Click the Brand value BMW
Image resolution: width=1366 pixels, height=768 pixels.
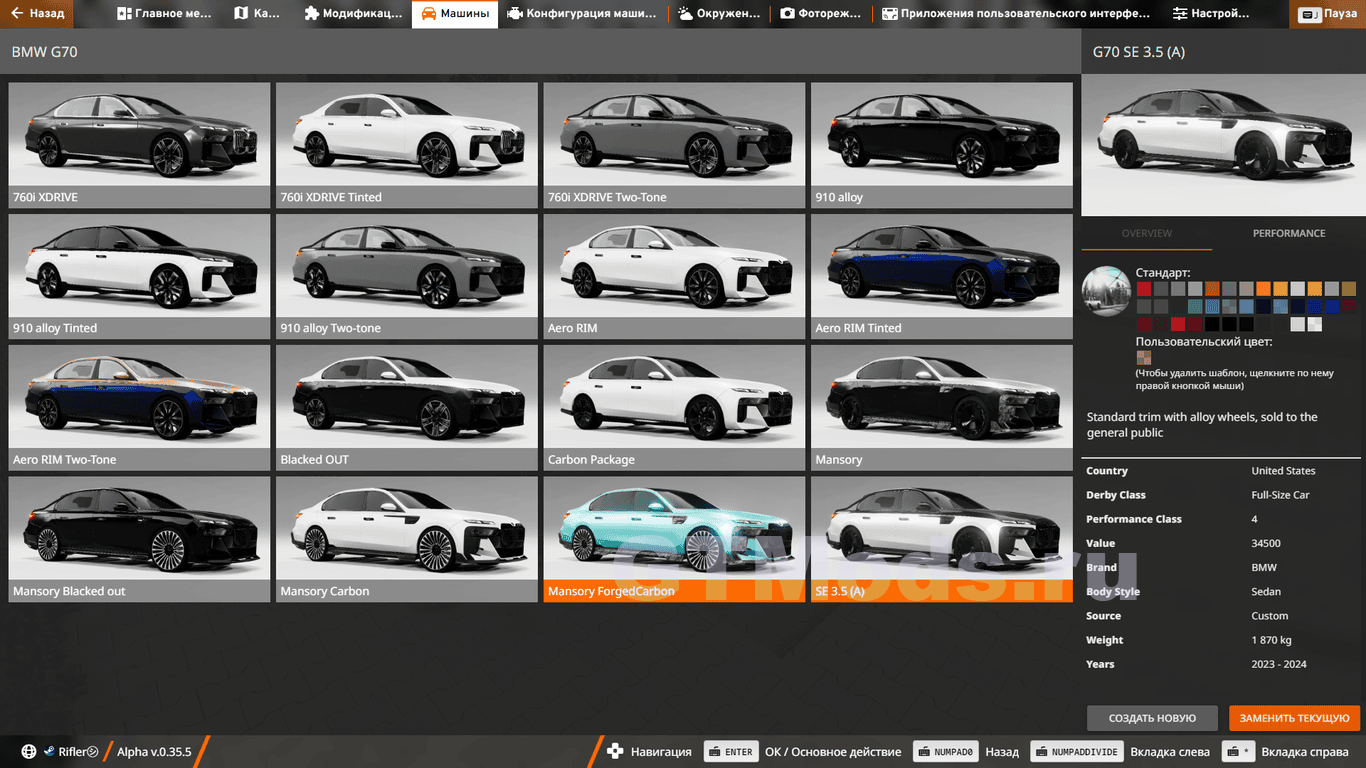tap(1264, 567)
